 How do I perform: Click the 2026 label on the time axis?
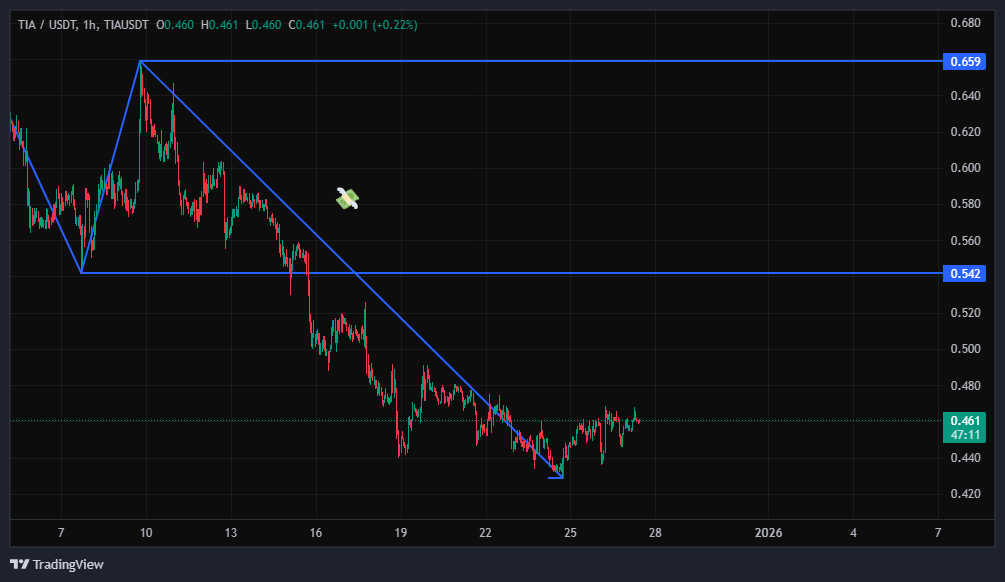coord(768,533)
